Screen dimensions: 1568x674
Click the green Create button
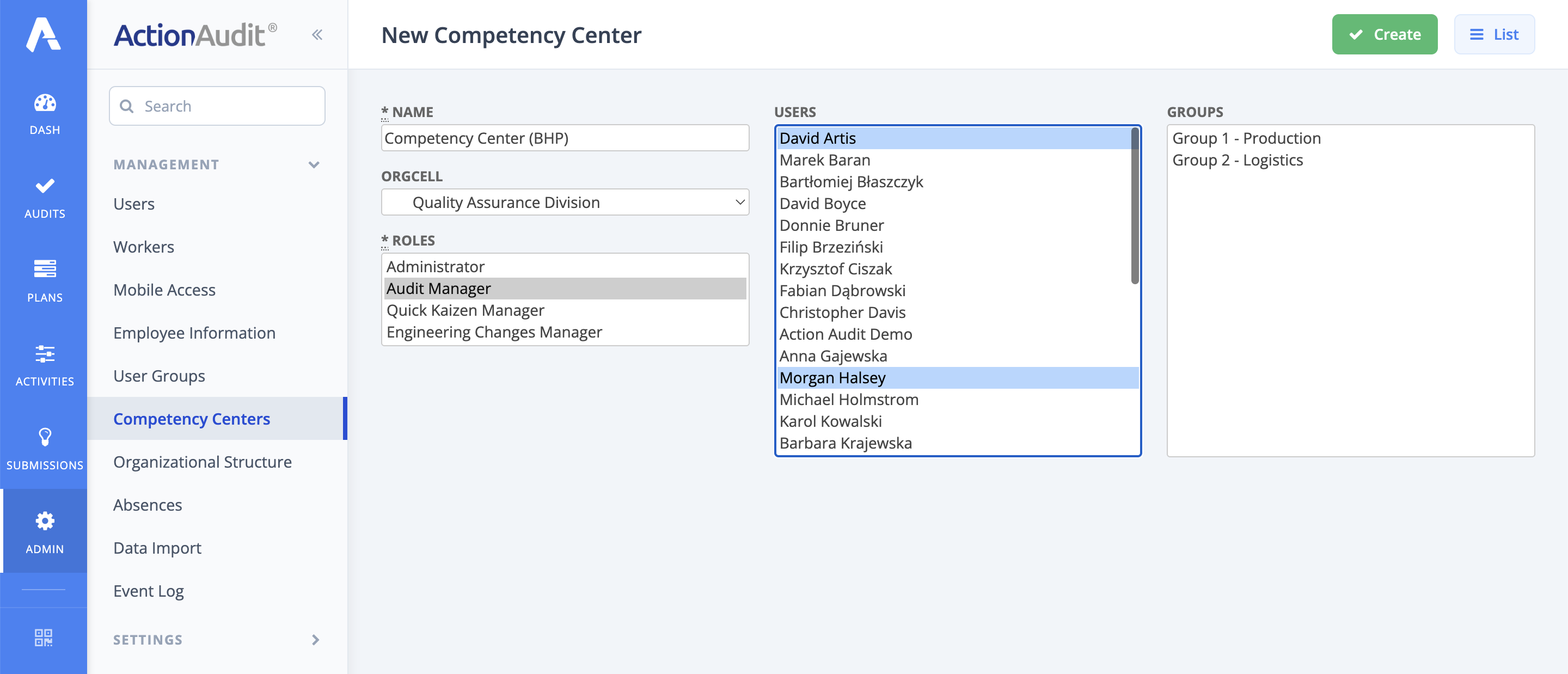(1383, 35)
